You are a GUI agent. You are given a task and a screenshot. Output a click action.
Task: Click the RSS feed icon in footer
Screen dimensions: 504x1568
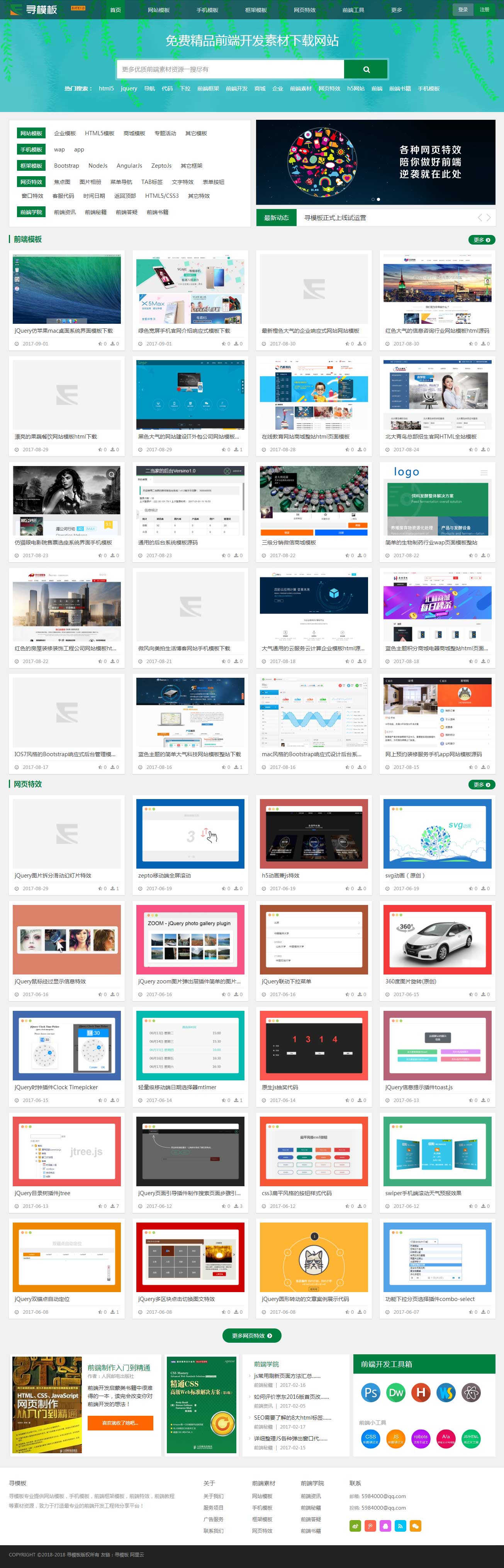(x=400, y=1525)
